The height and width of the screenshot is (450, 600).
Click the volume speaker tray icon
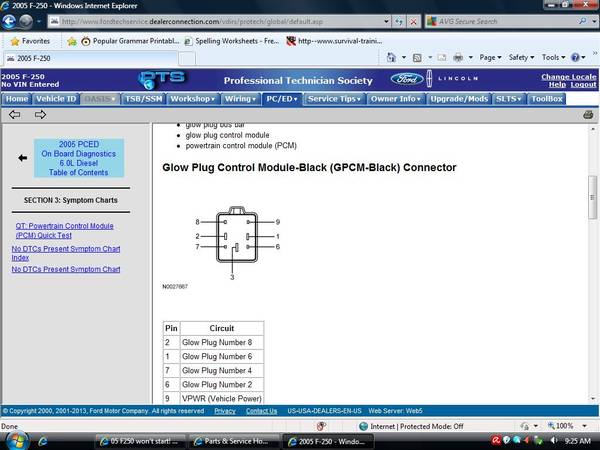tap(554, 440)
